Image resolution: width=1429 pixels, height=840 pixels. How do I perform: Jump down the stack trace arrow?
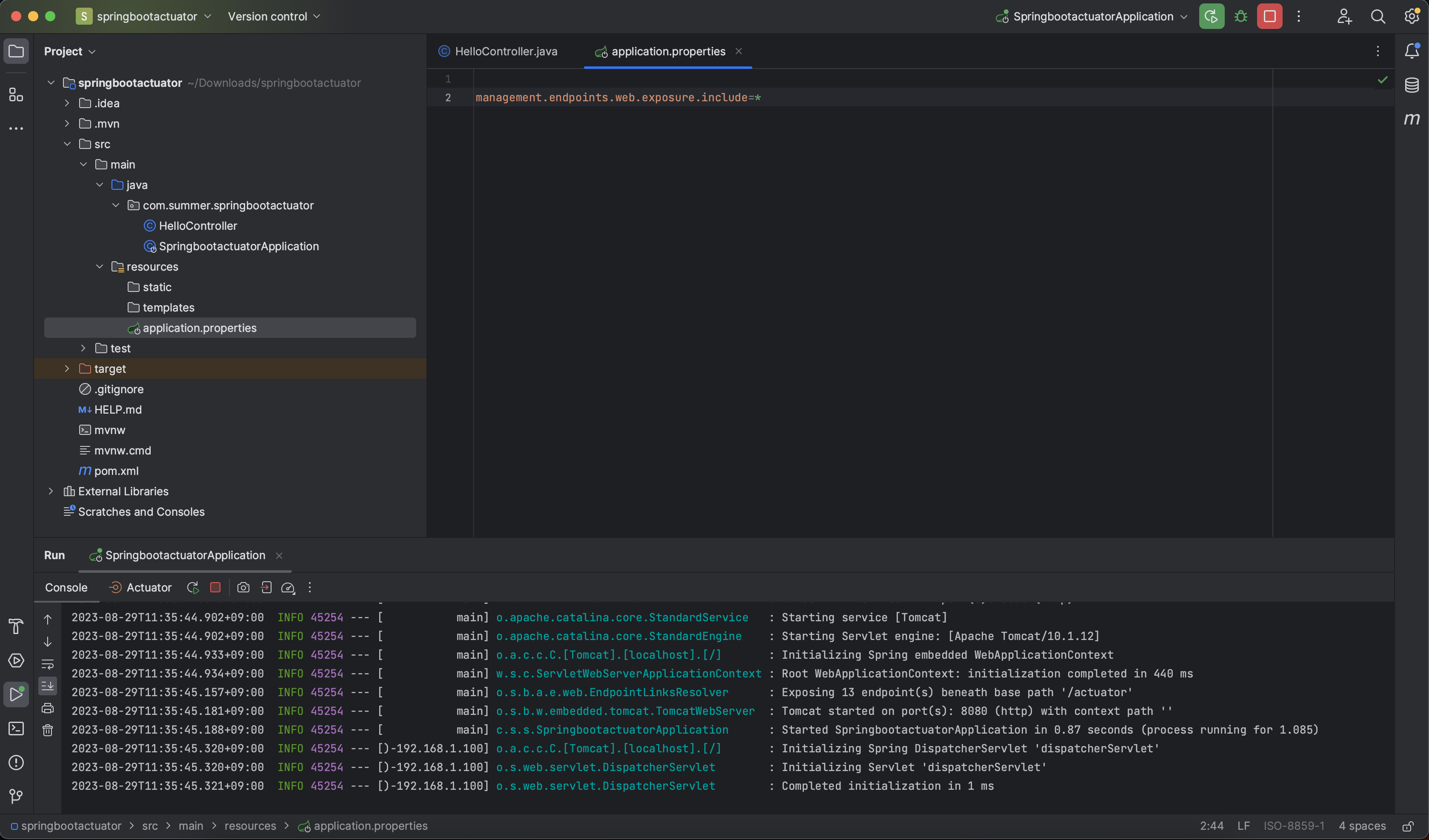(x=48, y=641)
